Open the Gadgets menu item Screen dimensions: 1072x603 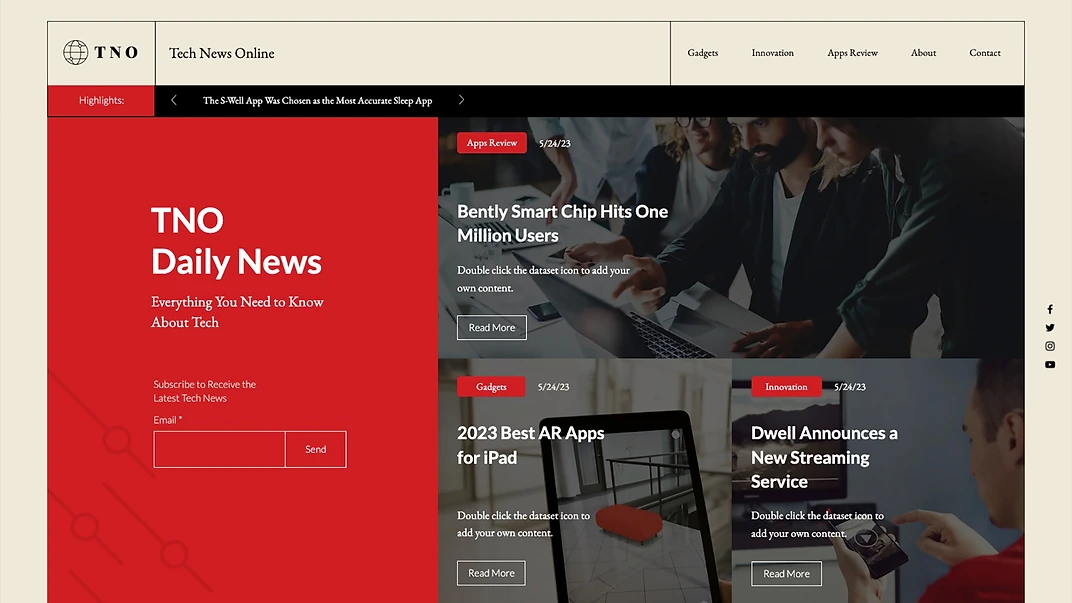point(702,52)
